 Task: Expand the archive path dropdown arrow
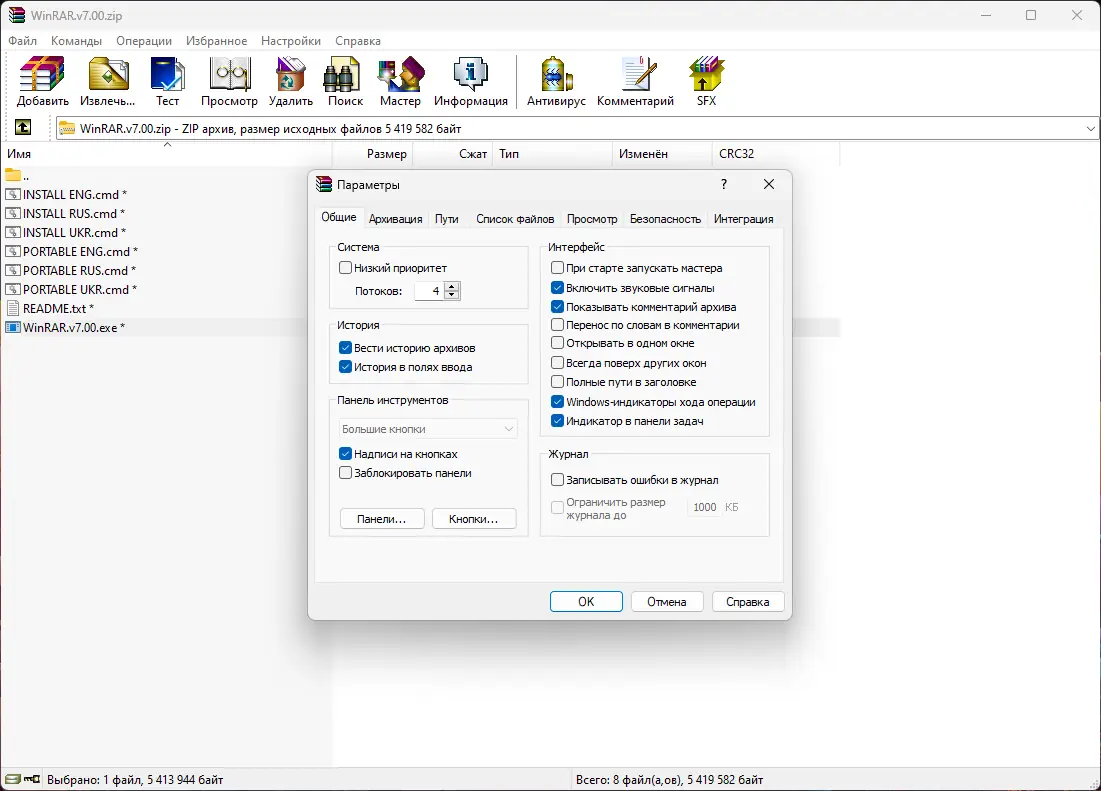click(x=1090, y=128)
